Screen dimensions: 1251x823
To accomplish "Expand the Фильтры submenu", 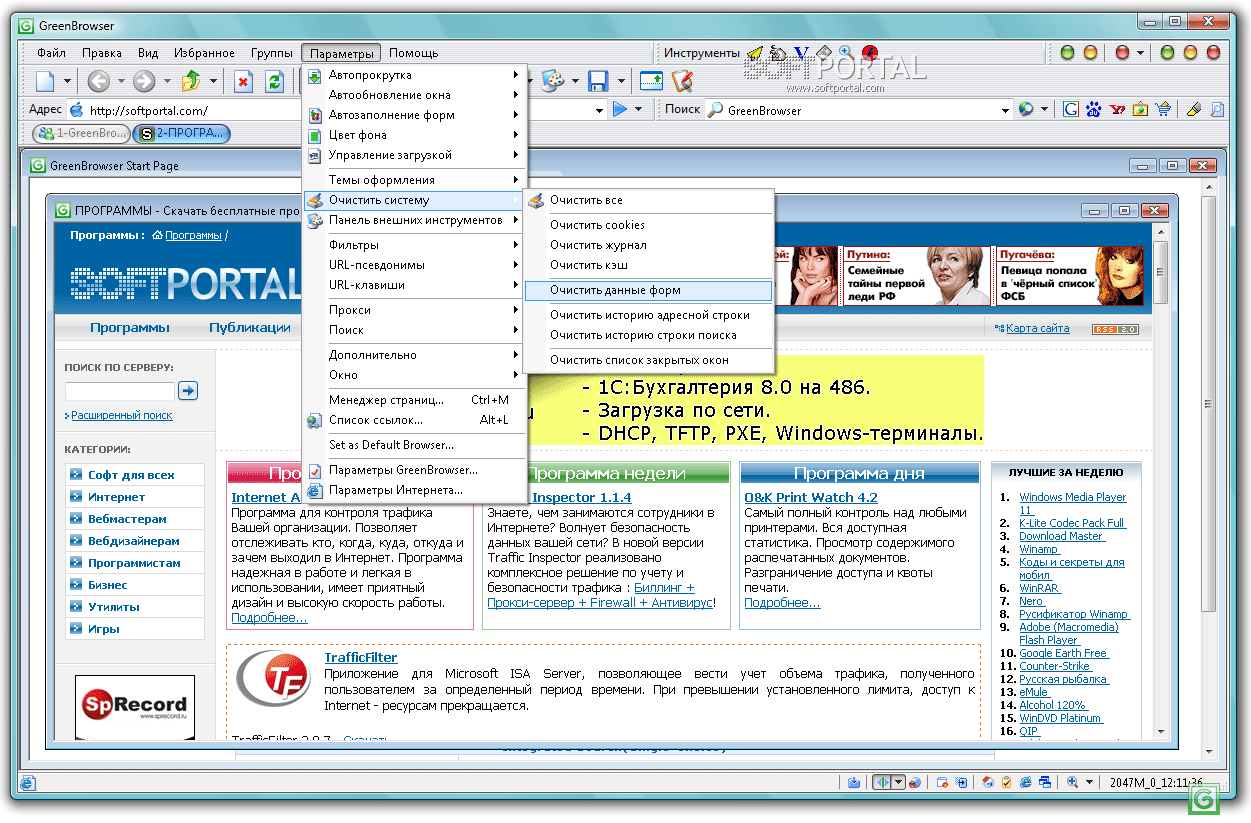I will click(414, 245).
